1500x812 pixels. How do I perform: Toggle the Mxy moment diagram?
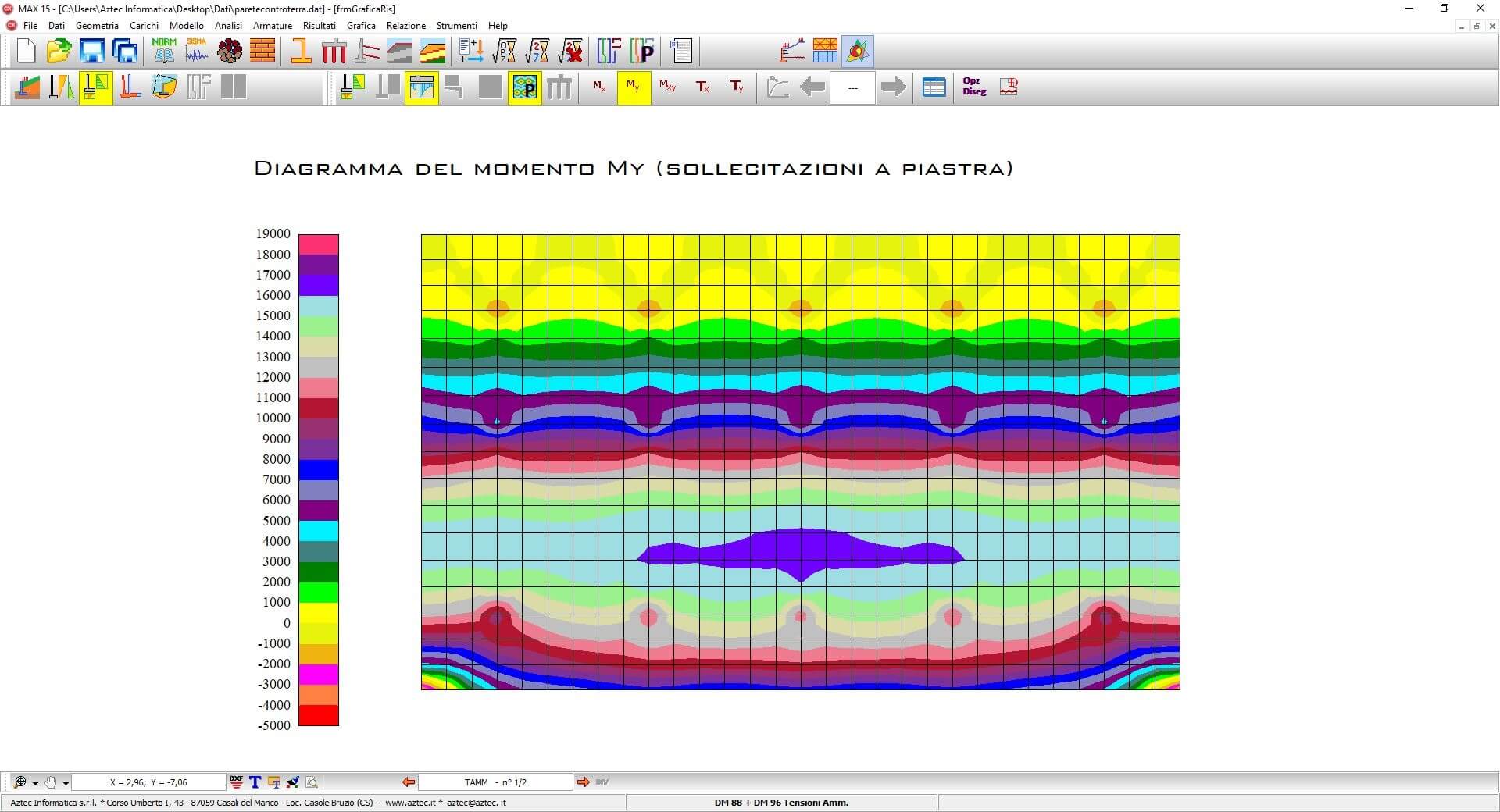click(x=667, y=87)
